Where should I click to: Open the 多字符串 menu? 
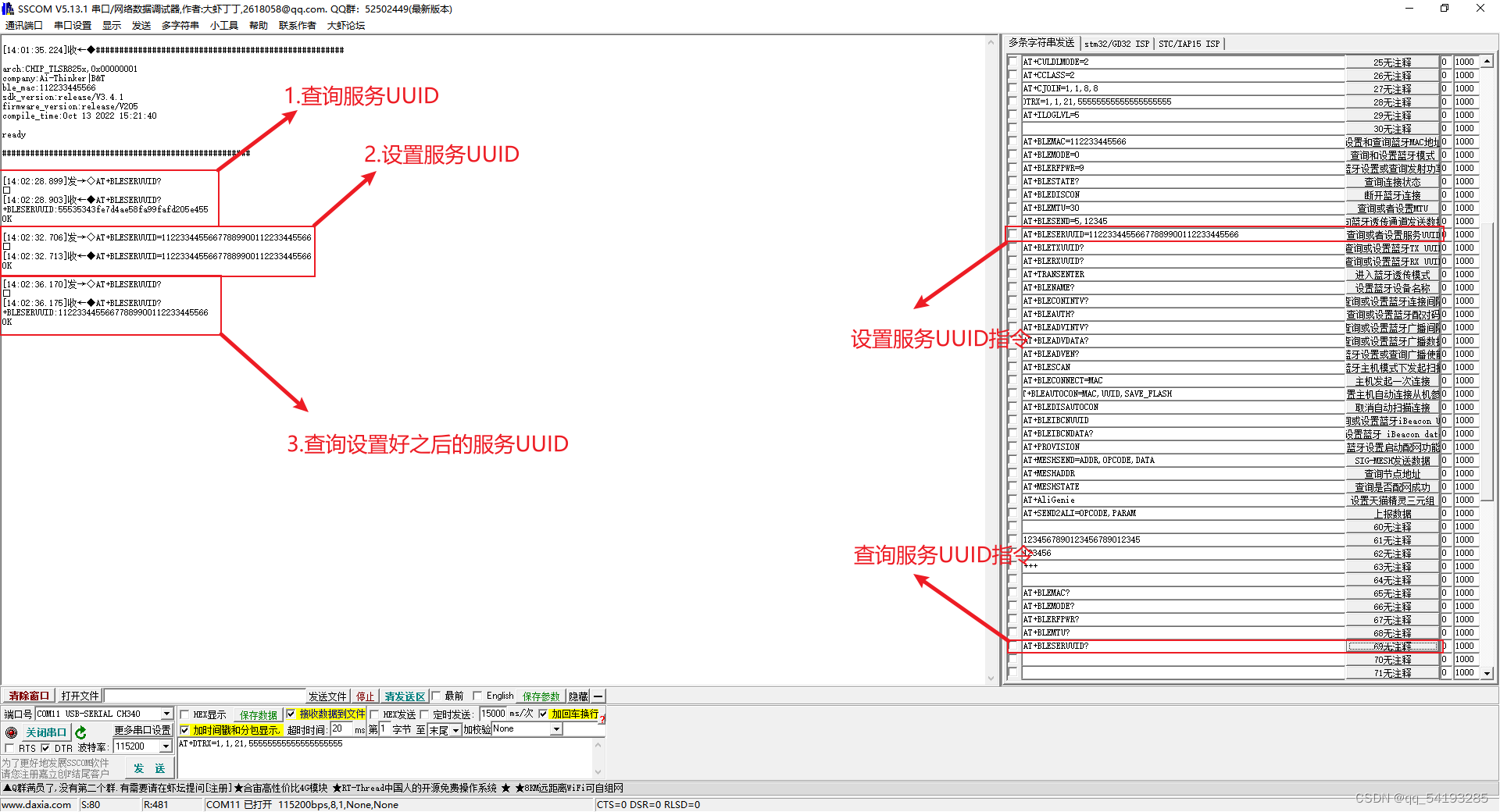(x=180, y=26)
